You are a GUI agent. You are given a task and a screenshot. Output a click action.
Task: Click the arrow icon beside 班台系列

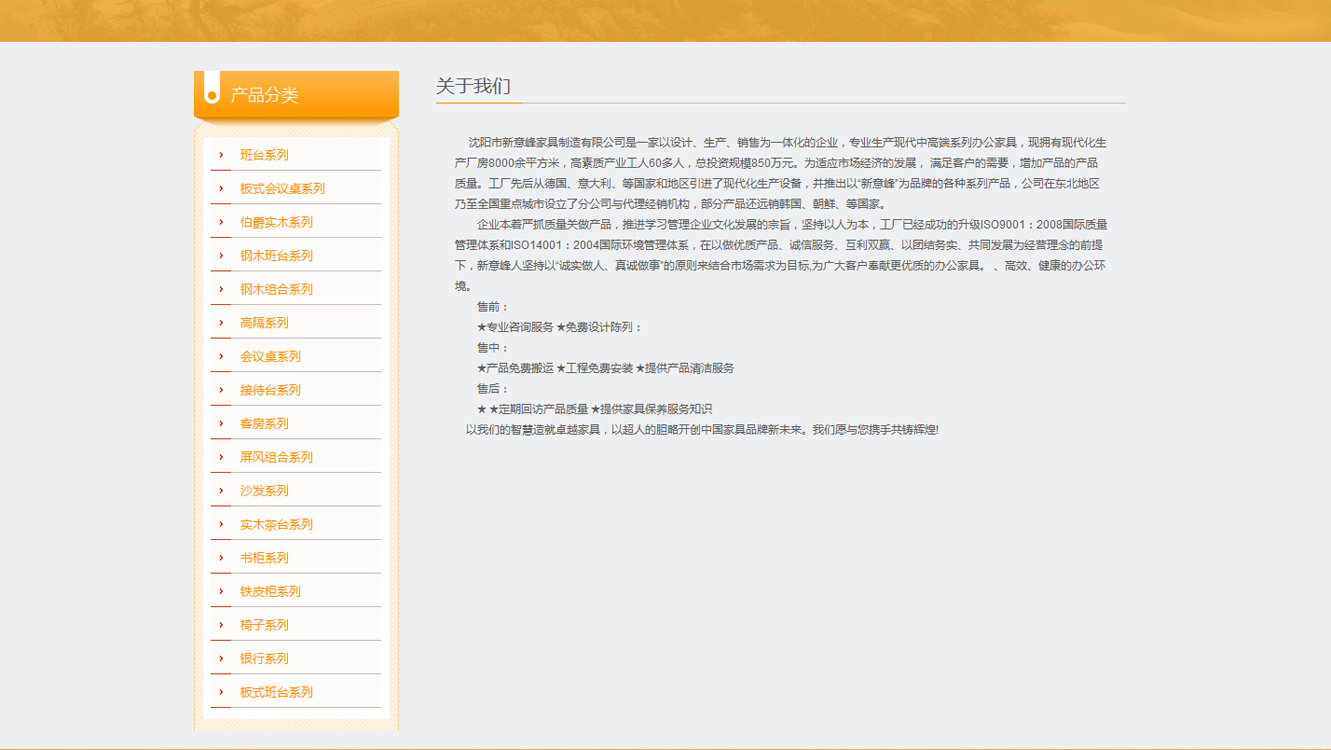(221, 155)
